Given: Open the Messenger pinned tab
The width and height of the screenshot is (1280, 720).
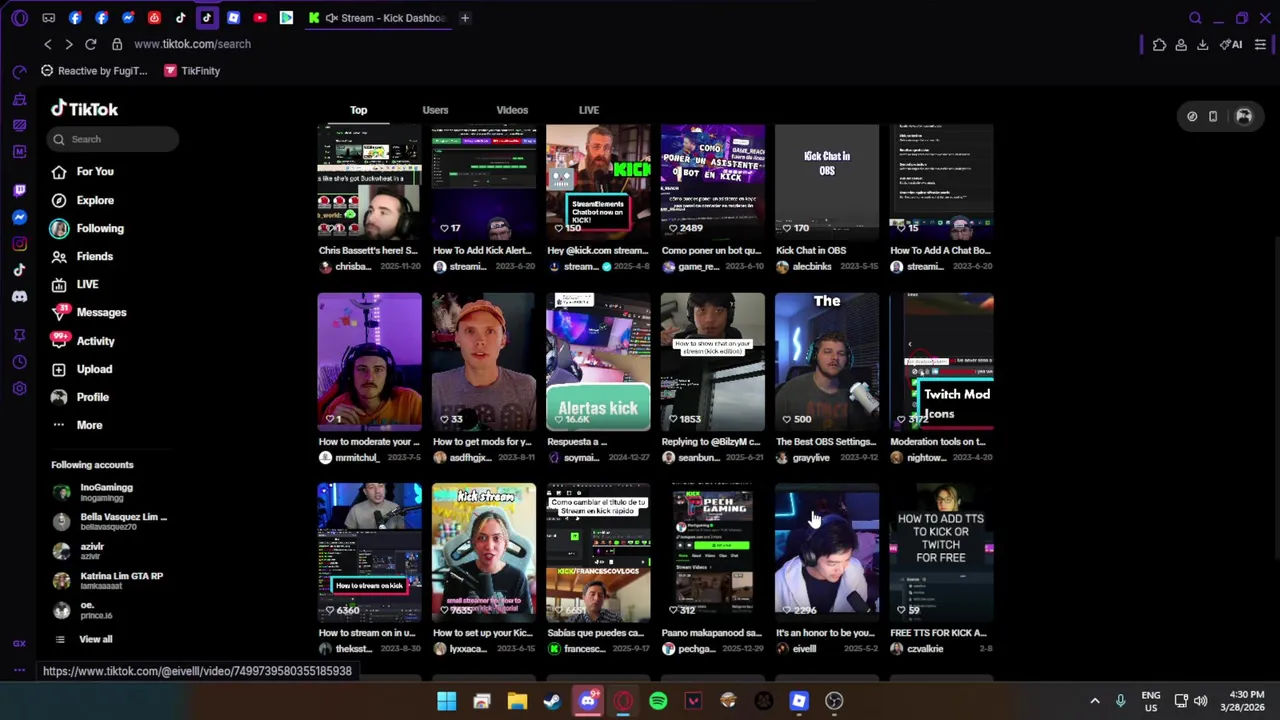Looking at the screenshot, I should coord(128,18).
